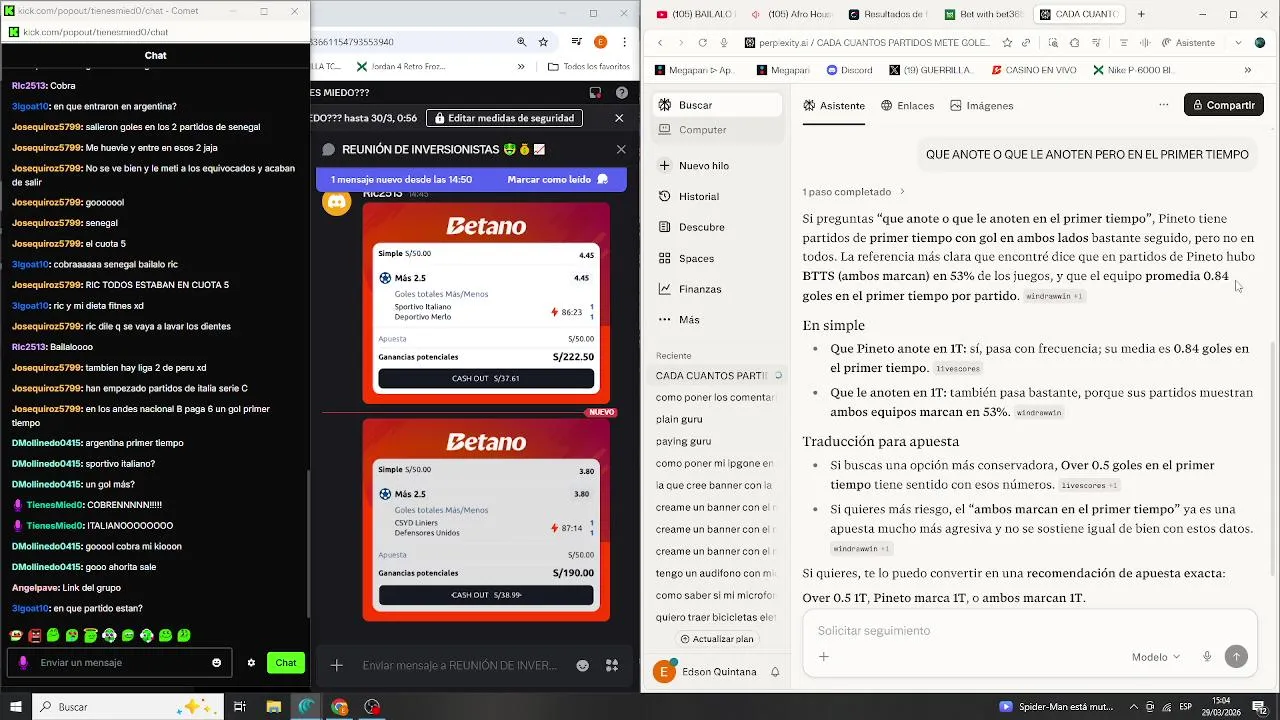Focus Kick 'Enviar un mensaje' input
The width and height of the screenshot is (1280, 720).
click(120, 663)
